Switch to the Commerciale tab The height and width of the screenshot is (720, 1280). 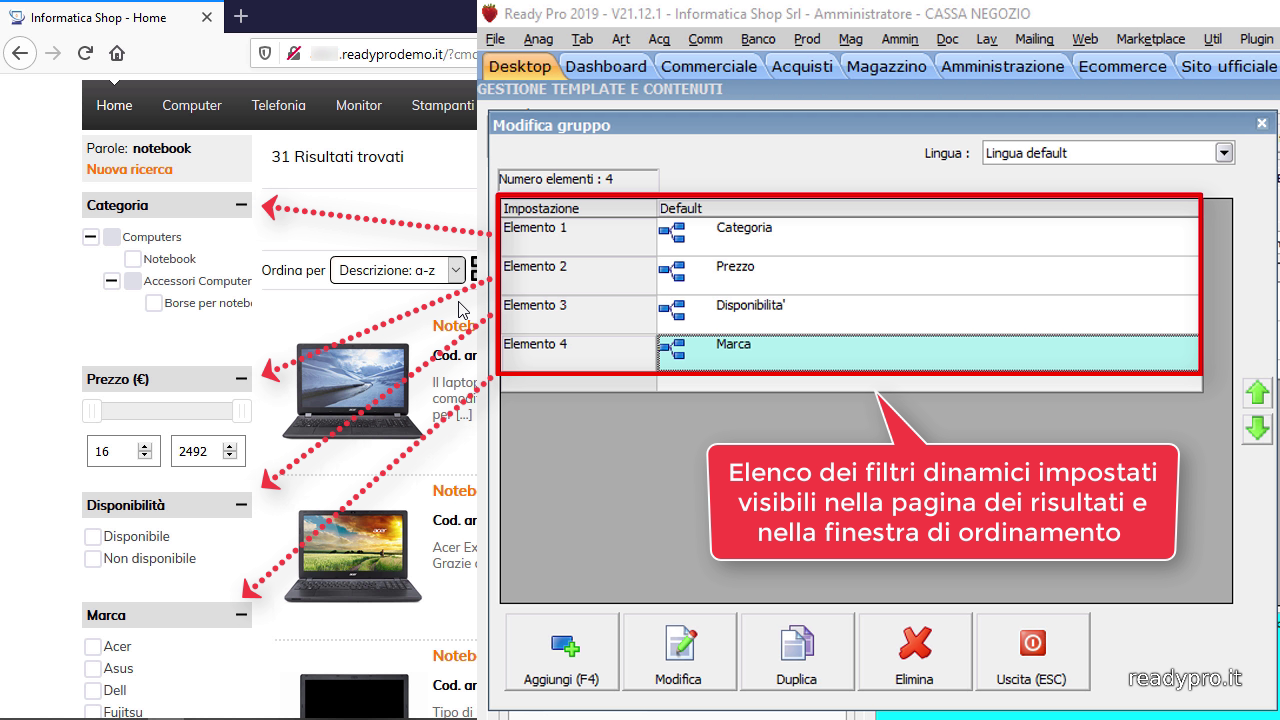click(x=709, y=66)
